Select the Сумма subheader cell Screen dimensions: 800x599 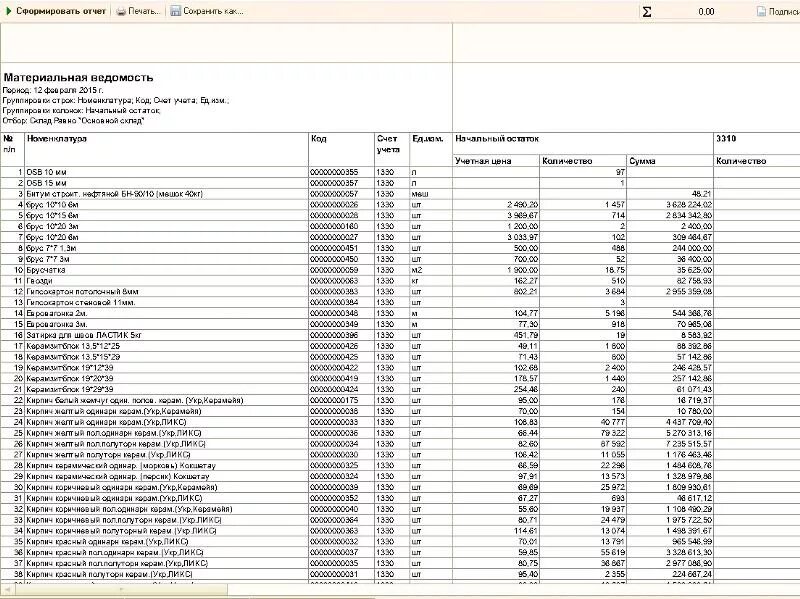coord(669,161)
